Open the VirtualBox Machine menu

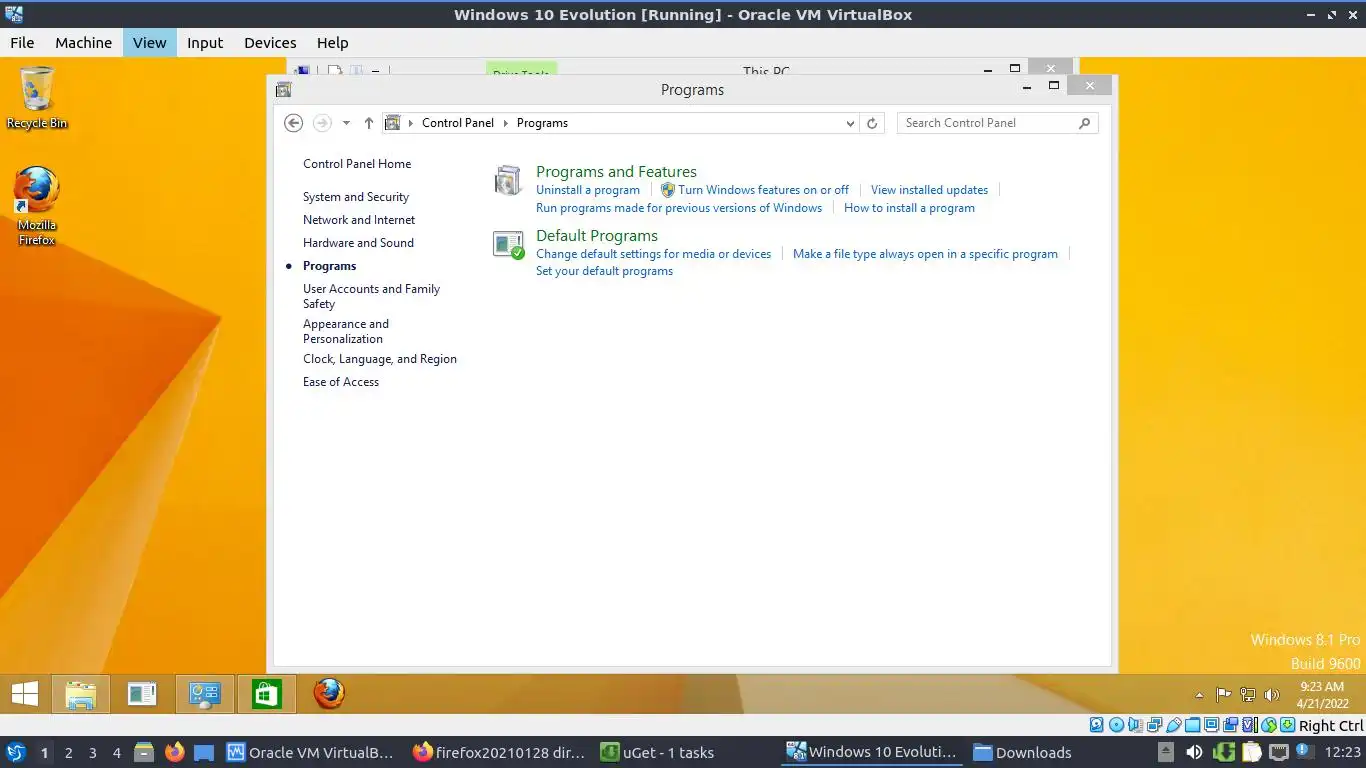point(83,42)
